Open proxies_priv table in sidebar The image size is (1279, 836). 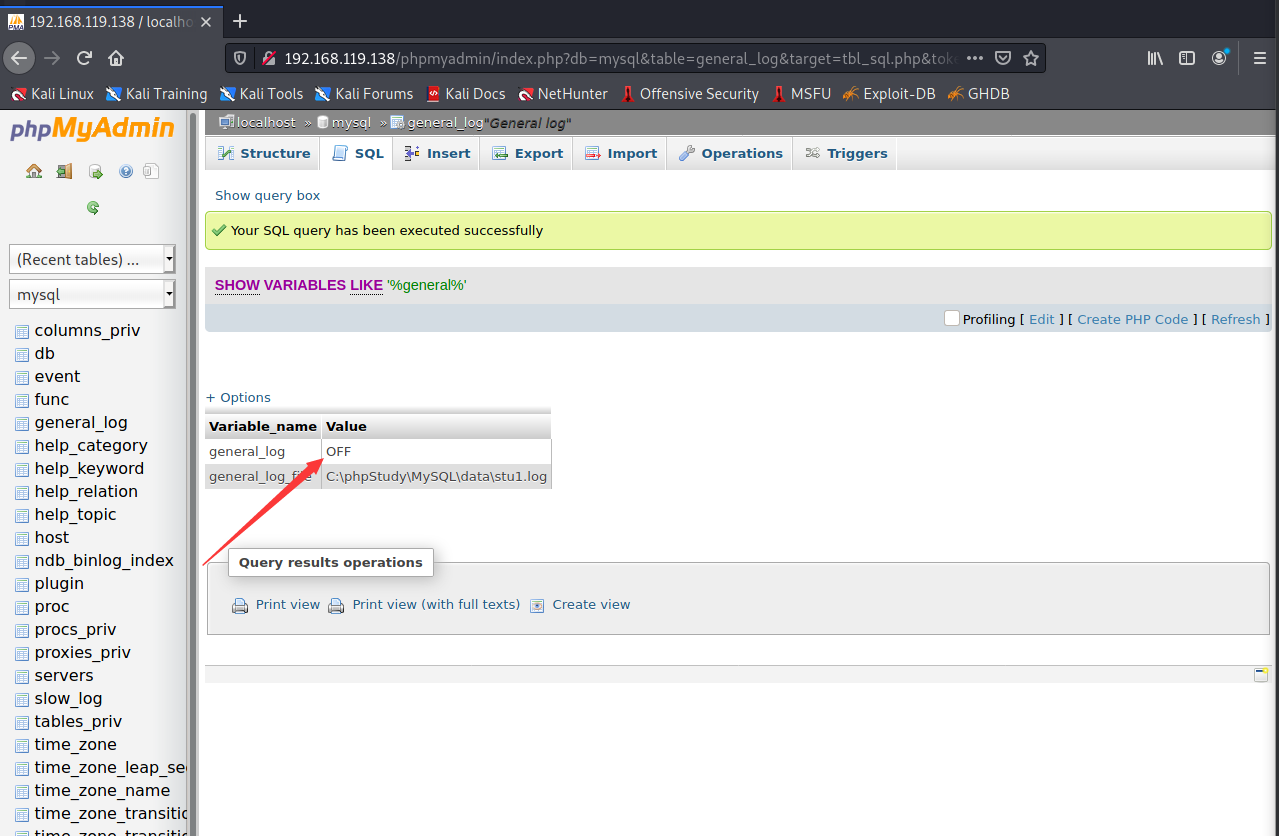point(83,653)
